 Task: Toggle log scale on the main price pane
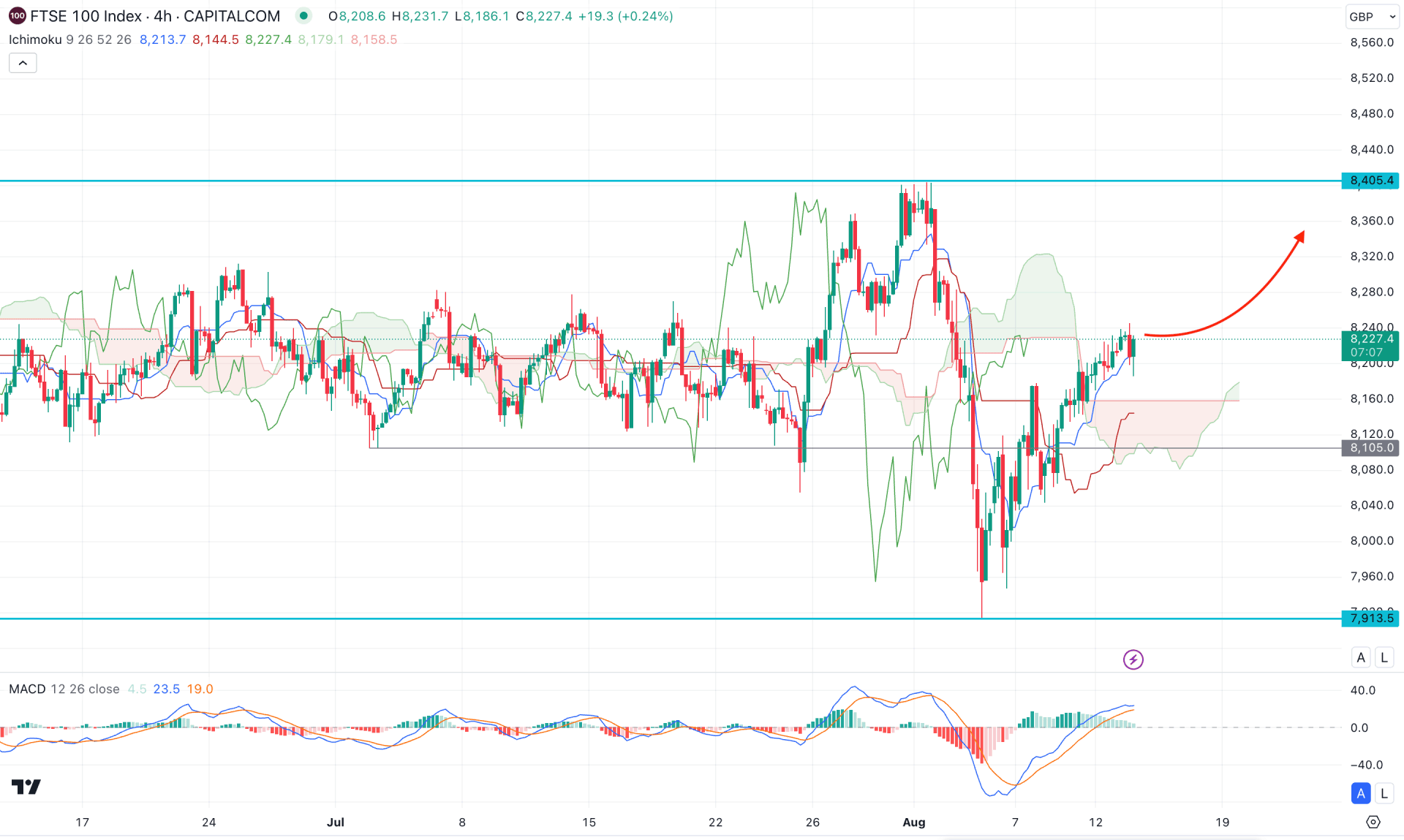point(1384,657)
